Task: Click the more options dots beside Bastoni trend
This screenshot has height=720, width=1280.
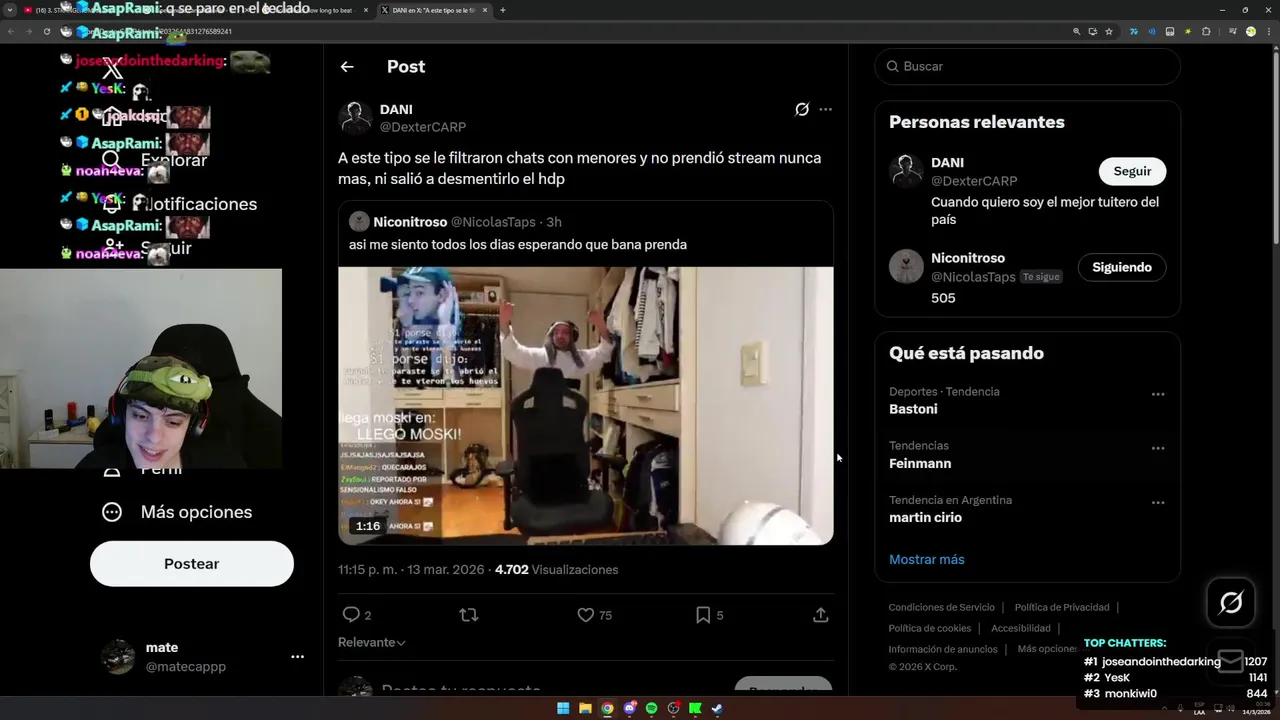Action: pos(1158,394)
